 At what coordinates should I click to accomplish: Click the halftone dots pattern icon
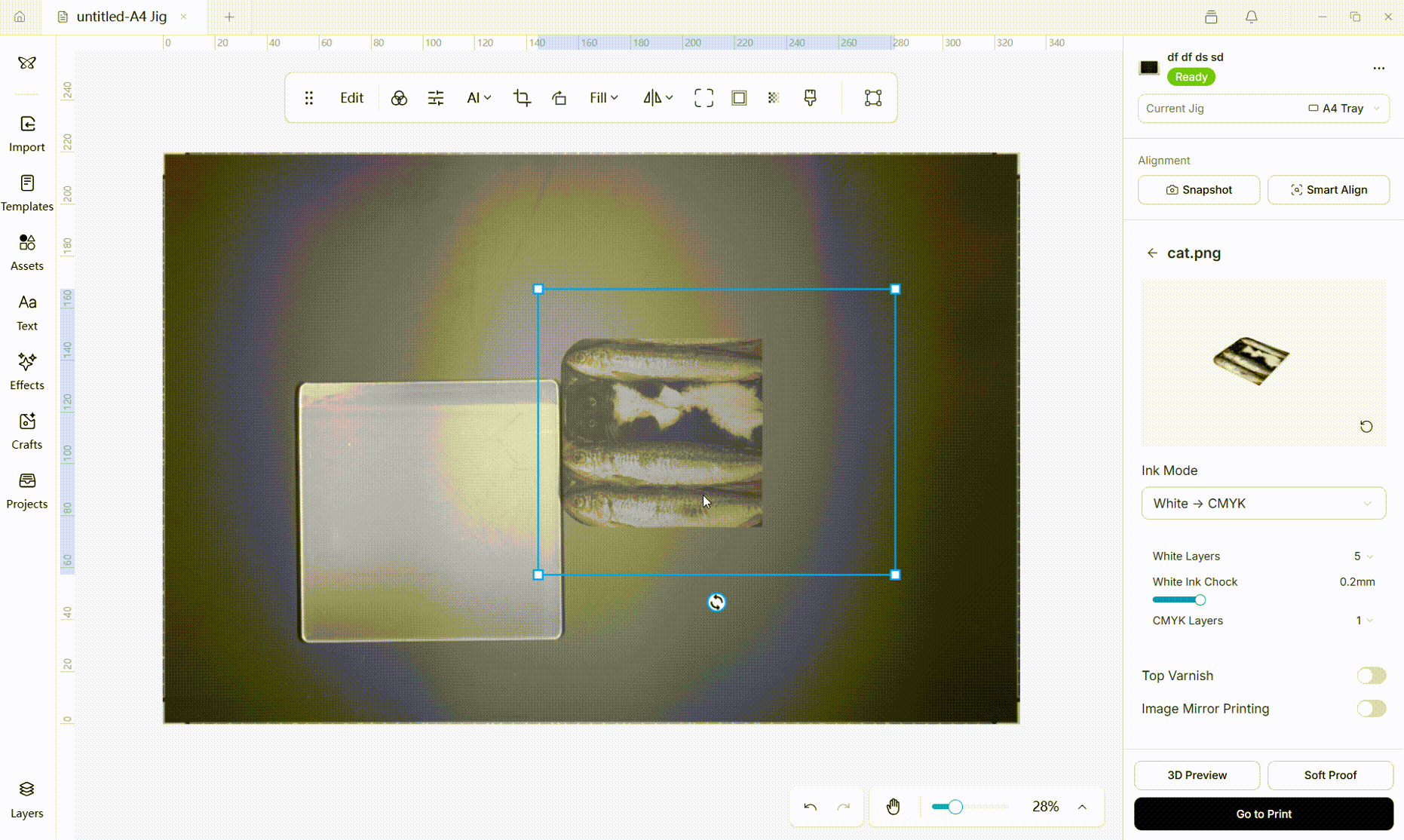click(774, 98)
